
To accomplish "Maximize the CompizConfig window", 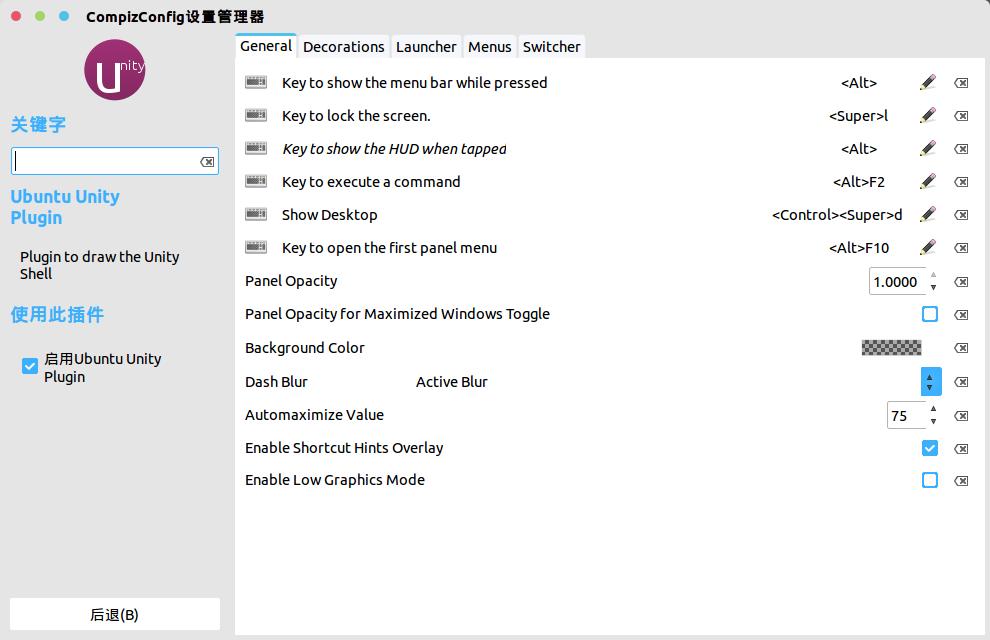I will [64, 16].
